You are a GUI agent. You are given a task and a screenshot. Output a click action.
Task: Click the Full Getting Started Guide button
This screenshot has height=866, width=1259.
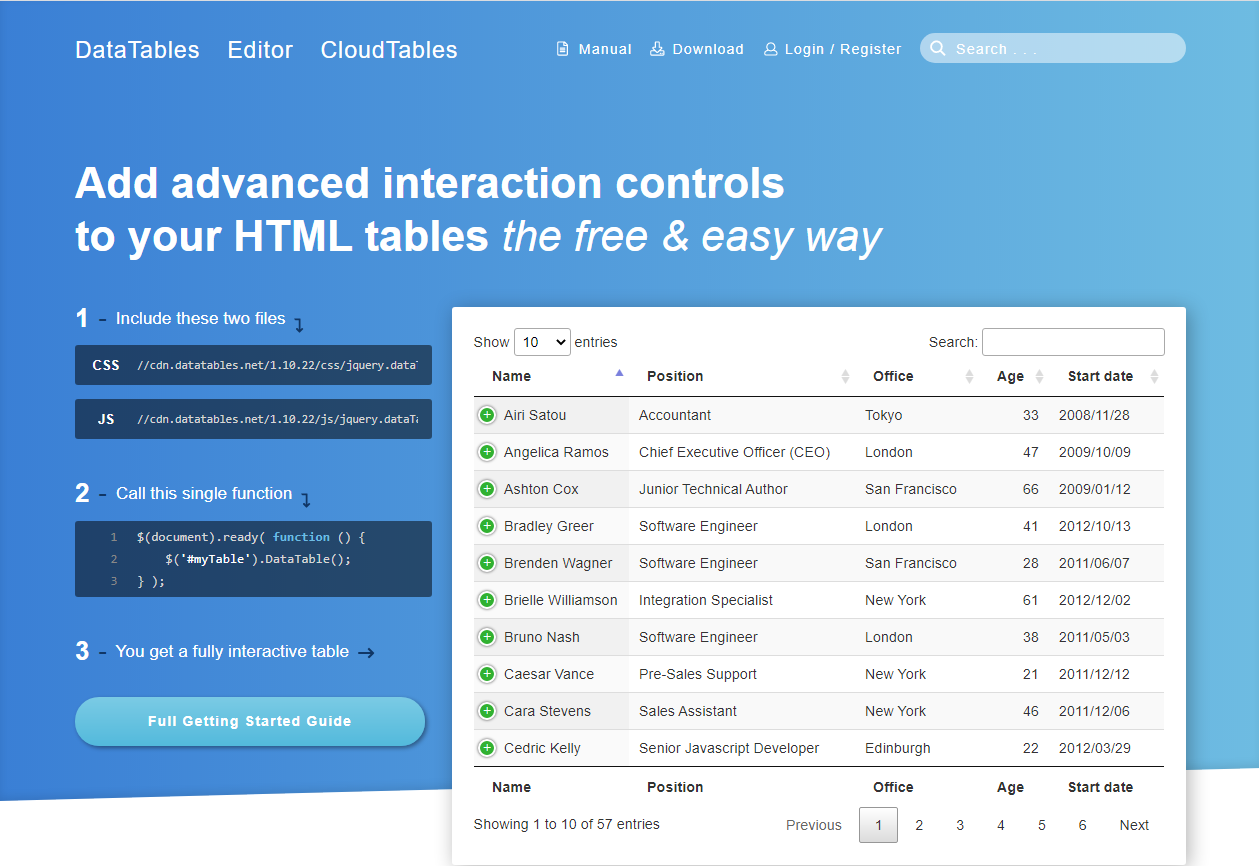pos(250,721)
